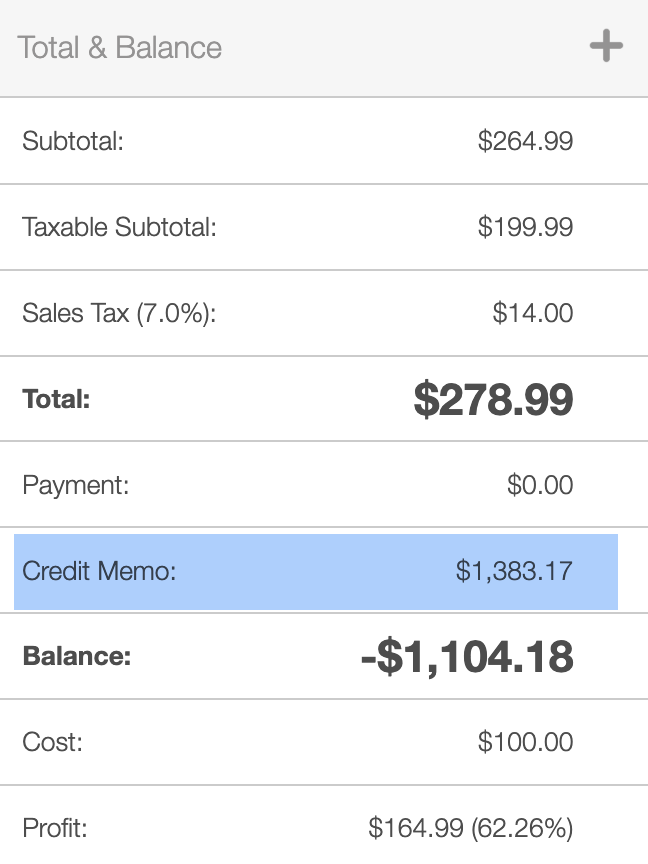The height and width of the screenshot is (864, 648).
Task: Click the Credit Memo amount $1,383.17
Action: tap(514, 571)
